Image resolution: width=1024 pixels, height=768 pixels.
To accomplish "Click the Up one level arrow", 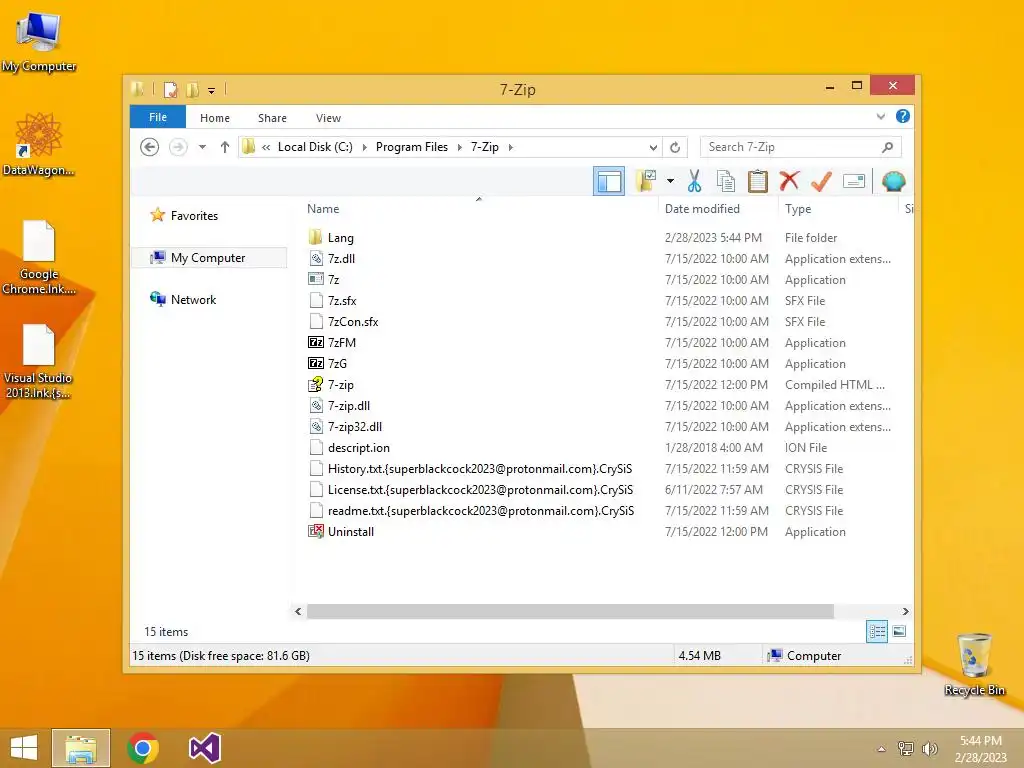I will (225, 147).
